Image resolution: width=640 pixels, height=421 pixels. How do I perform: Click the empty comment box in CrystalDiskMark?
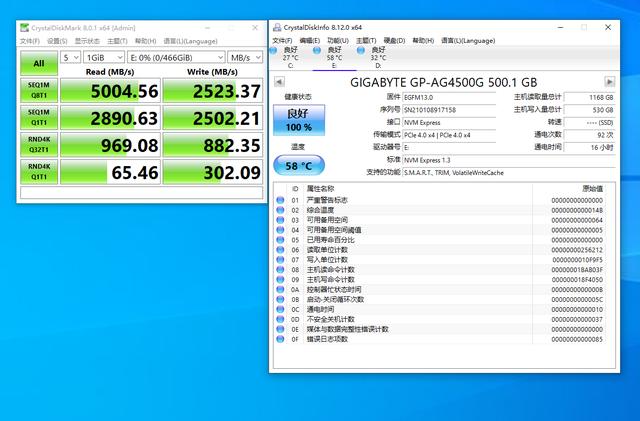coord(141,193)
